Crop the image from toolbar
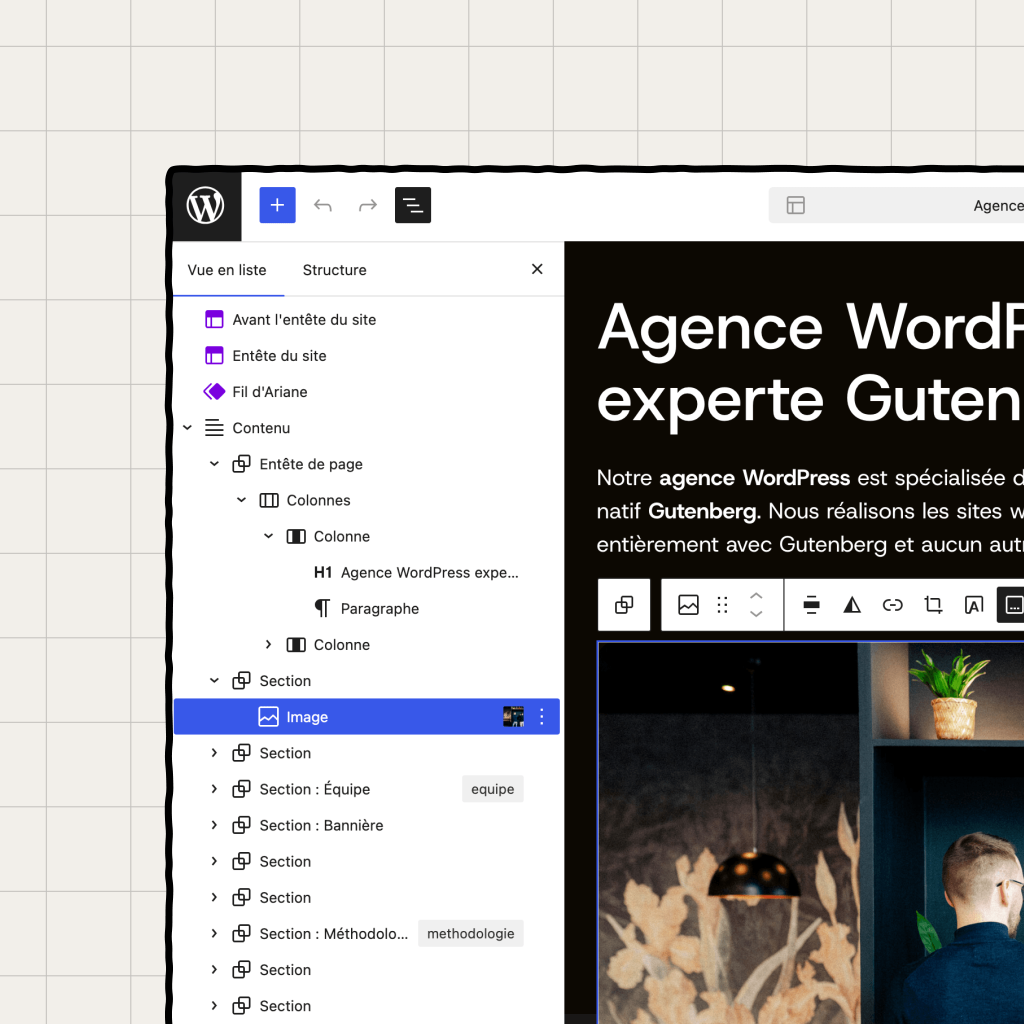Viewport: 1024px width, 1024px height. 933,605
